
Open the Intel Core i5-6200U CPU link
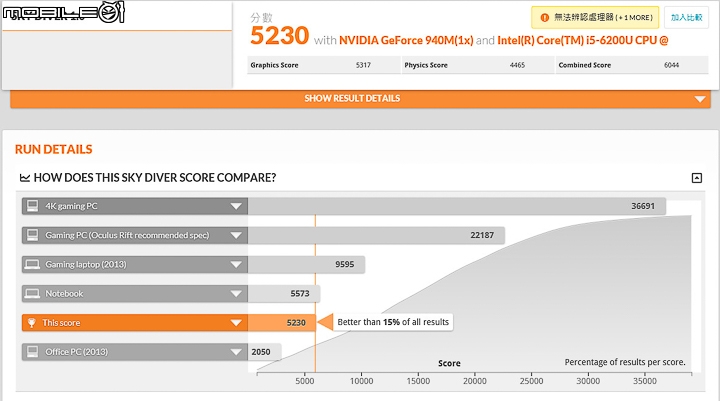point(582,40)
